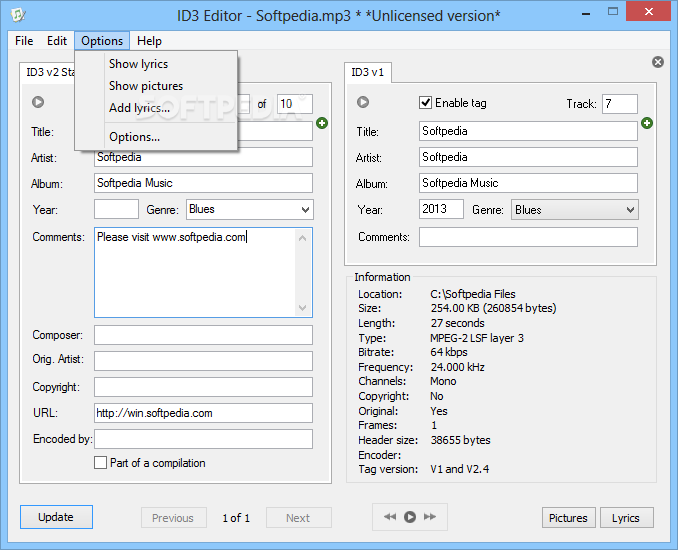This screenshot has width=678, height=550.
Task: Click the 1 of 1 file counter
Action: pyautogui.click(x=236, y=518)
